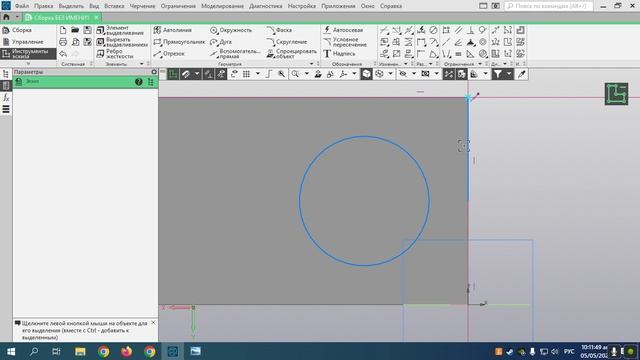Save document with floppy icon
640x360 pixels.
point(87,30)
